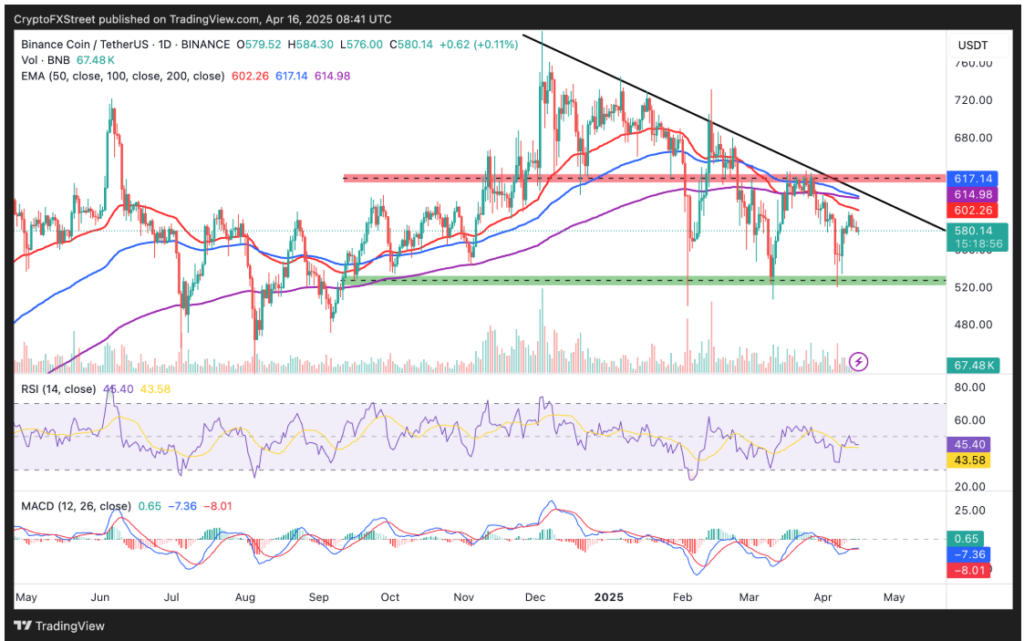1024x641 pixels.
Task: Click the EMA (50, close, 100, close, 200, close) legend
Action: coord(123,76)
